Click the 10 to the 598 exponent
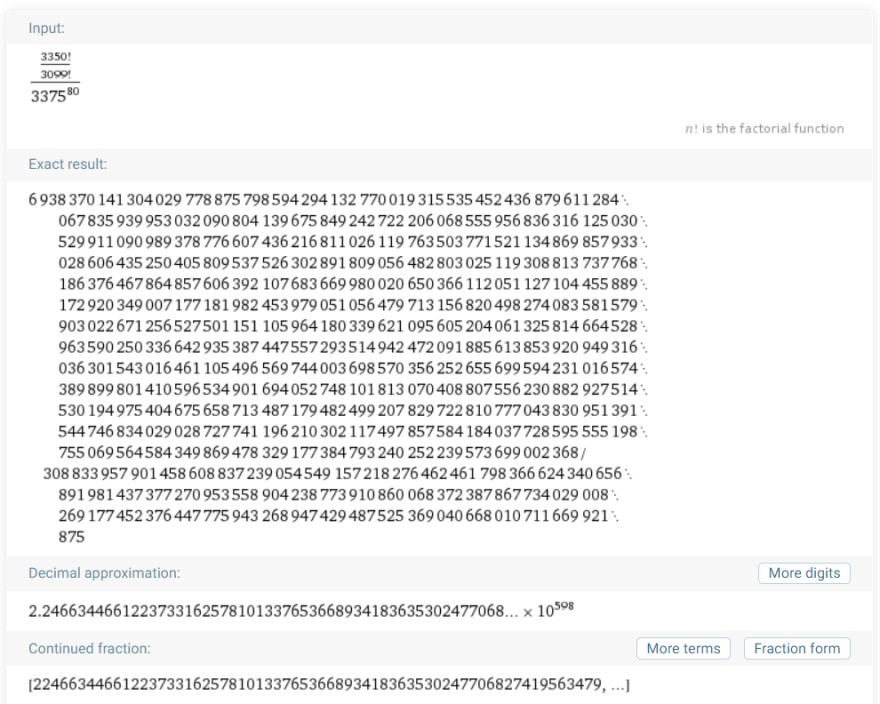Viewport: 880px width, 704px height. 555,609
